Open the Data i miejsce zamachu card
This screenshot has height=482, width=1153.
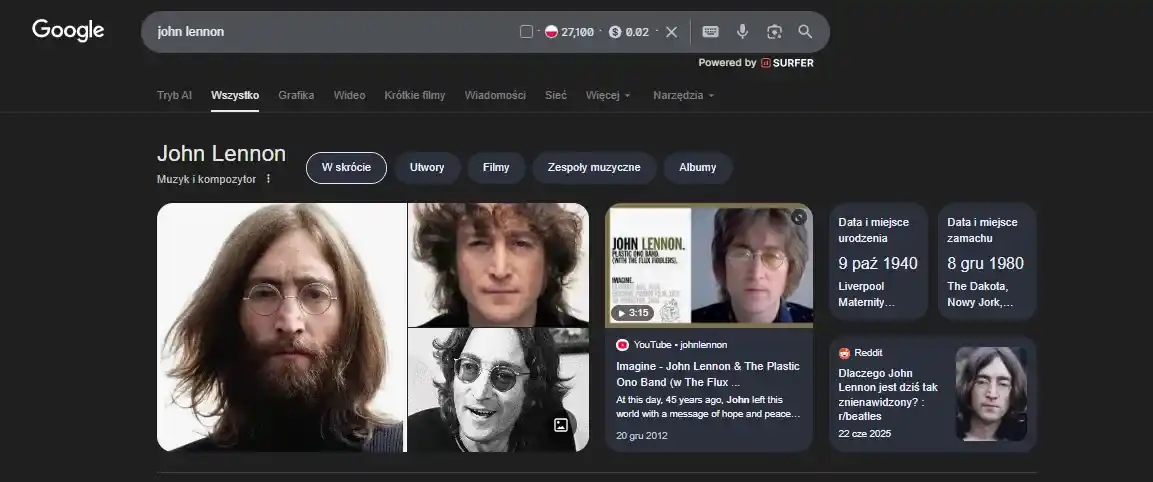click(x=988, y=261)
